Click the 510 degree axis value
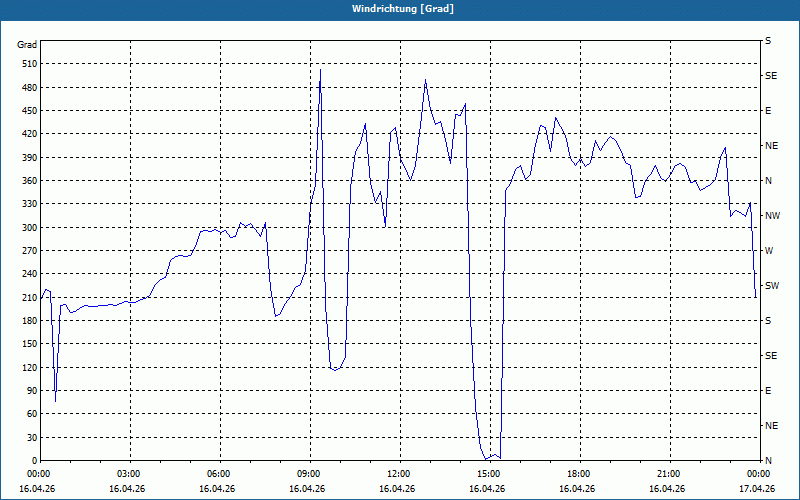Viewport: 800px width, 500px height. click(x=29, y=64)
